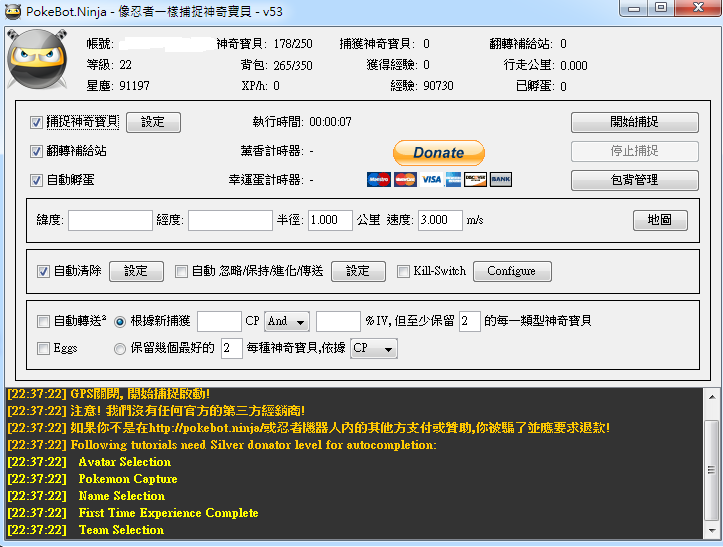This screenshot has width=723, height=547.
Task: Click the PokeBot.Ninja title bar icon
Action: click(x=13, y=11)
